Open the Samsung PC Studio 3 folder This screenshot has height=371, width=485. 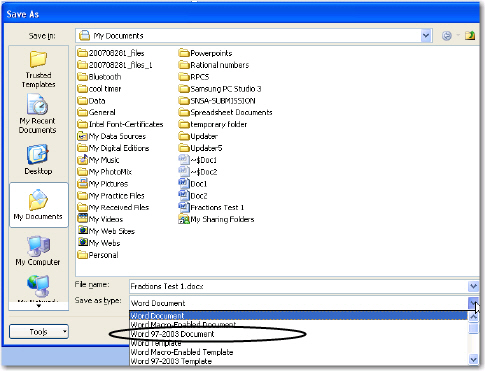(220, 89)
